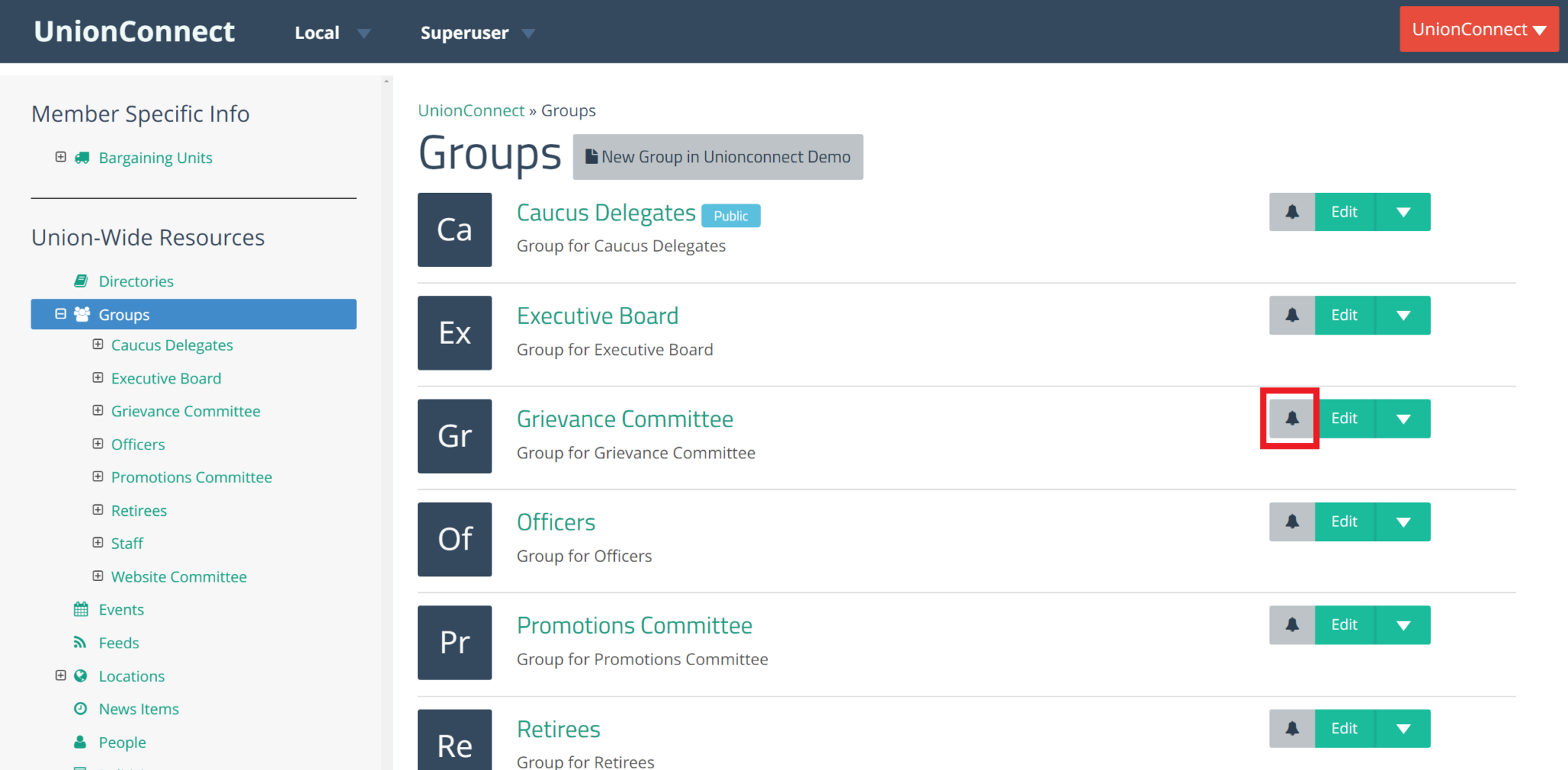Click the Events calendar icon in sidebar
Image resolution: width=1568 pixels, height=770 pixels.
(x=80, y=608)
